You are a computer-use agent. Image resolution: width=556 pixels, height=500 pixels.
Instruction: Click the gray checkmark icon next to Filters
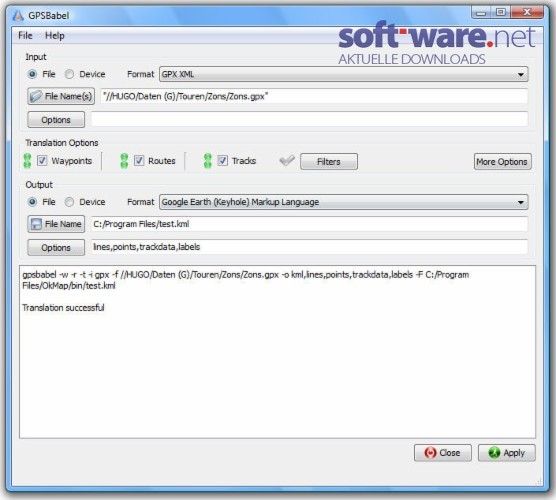click(287, 161)
